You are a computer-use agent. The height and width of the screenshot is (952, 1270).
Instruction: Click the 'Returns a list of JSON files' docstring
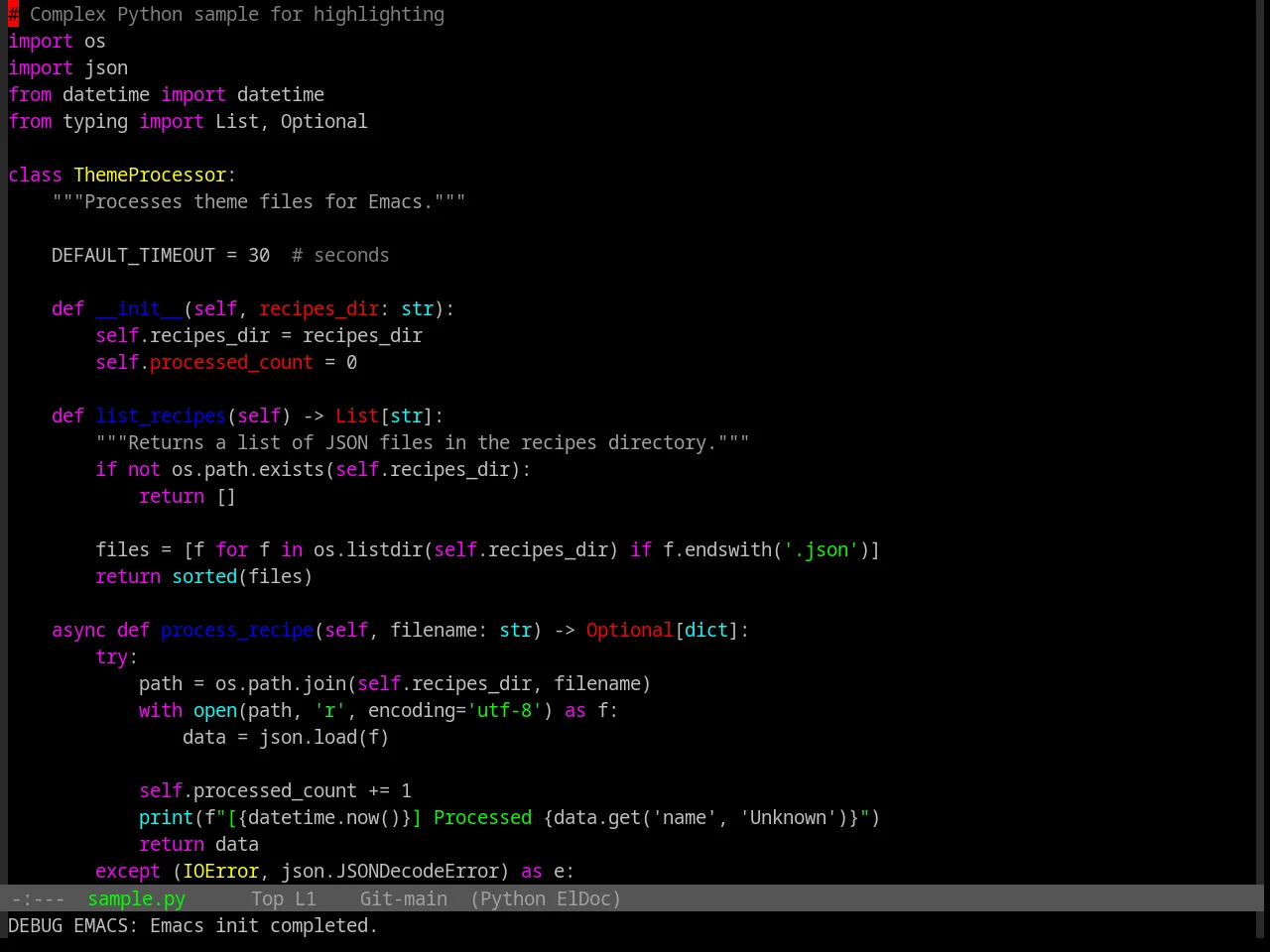[x=423, y=442]
